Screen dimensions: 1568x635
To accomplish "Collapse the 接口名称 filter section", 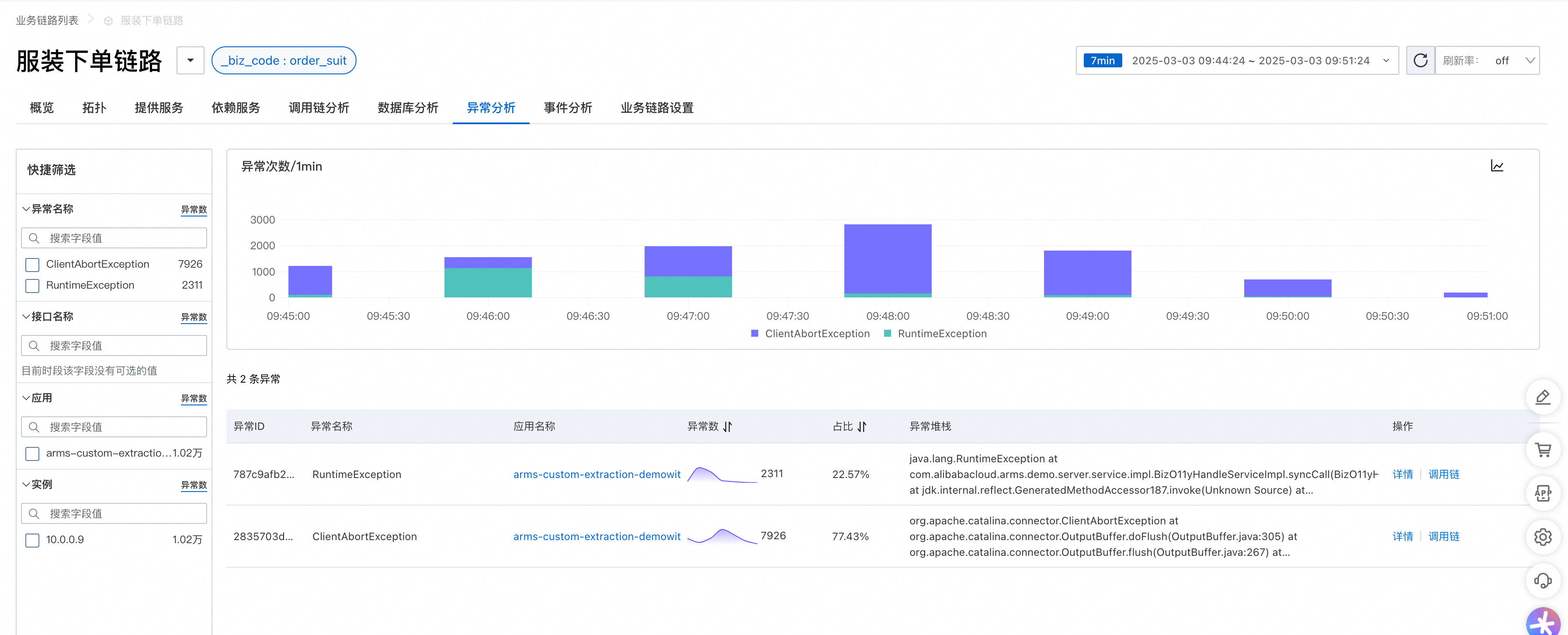I will pos(26,316).
